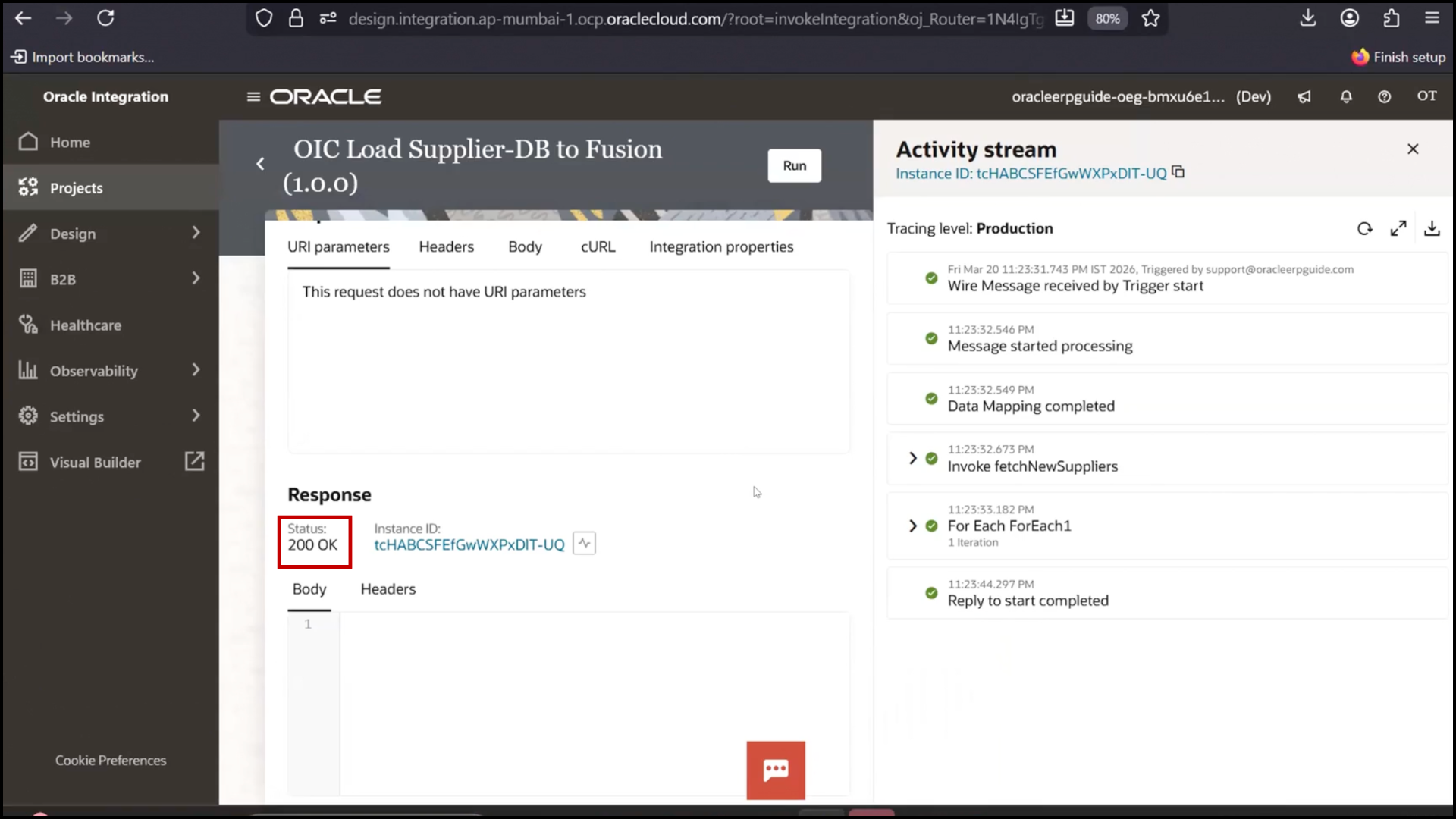1456x819 pixels.
Task: Switch to the cURL tab
Action: click(x=598, y=246)
